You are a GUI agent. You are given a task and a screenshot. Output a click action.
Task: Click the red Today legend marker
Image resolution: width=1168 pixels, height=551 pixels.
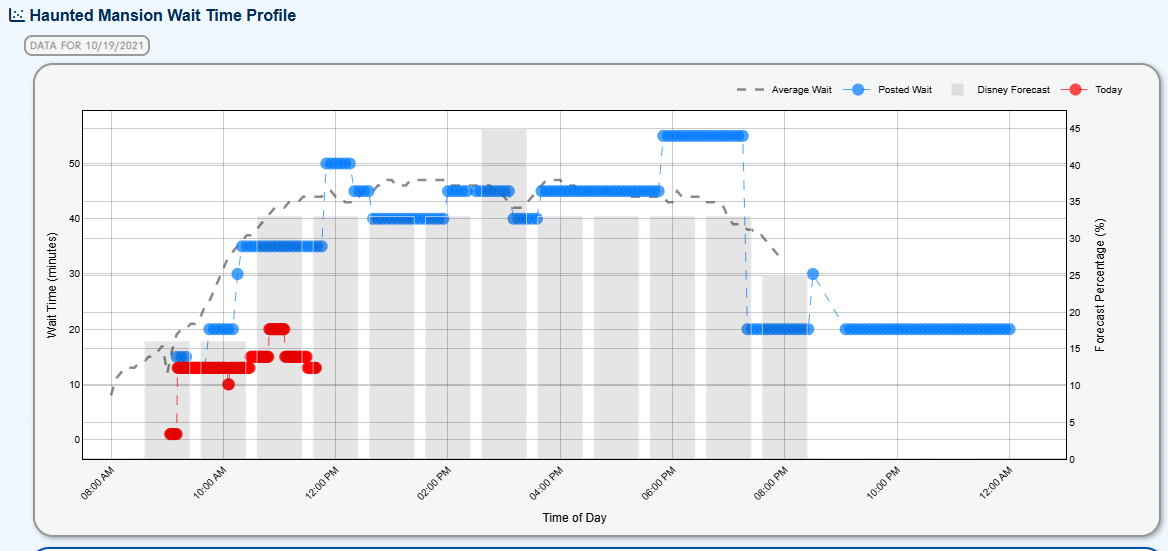pos(1076,89)
